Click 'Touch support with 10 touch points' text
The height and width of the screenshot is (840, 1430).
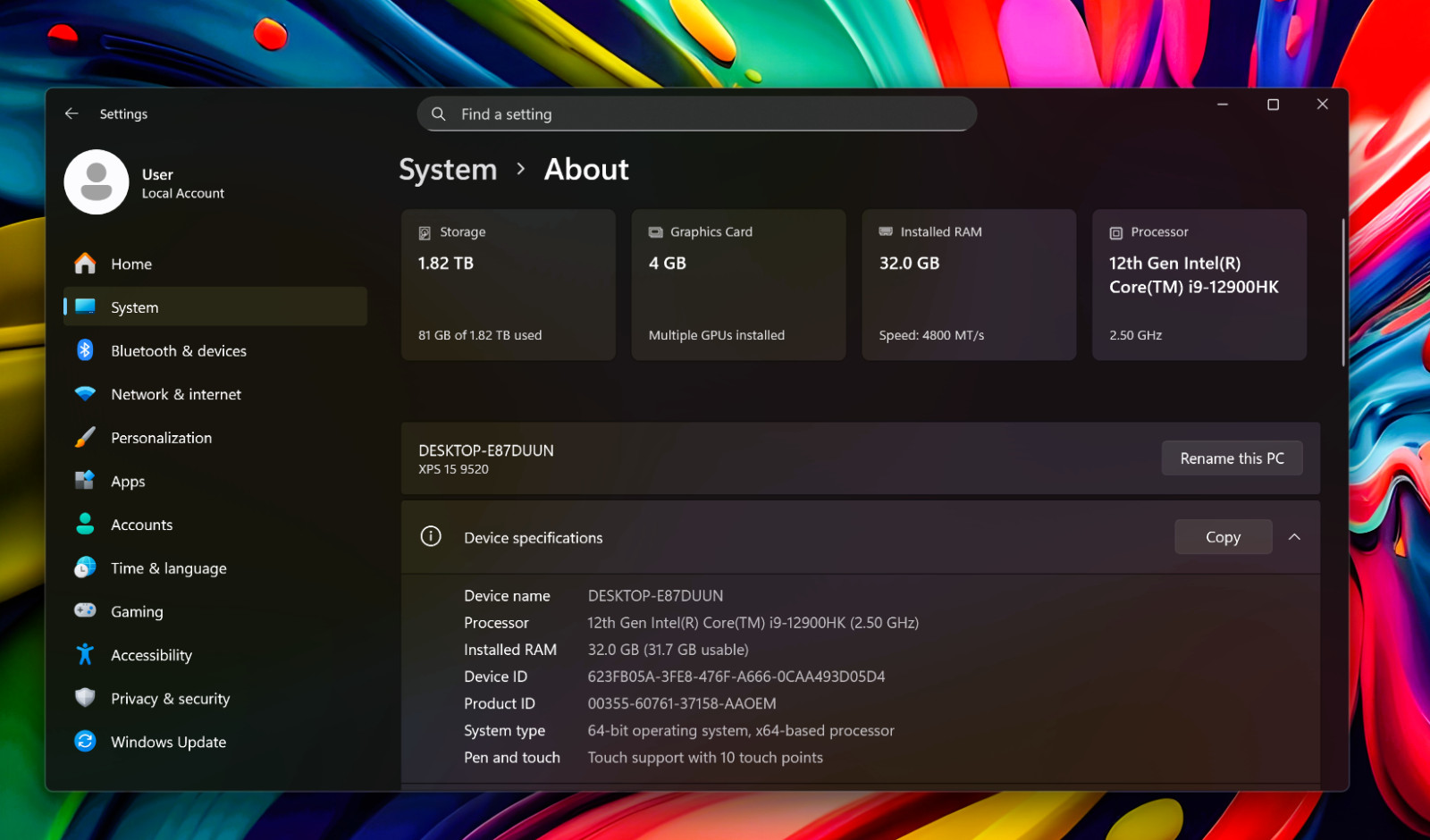coord(705,757)
